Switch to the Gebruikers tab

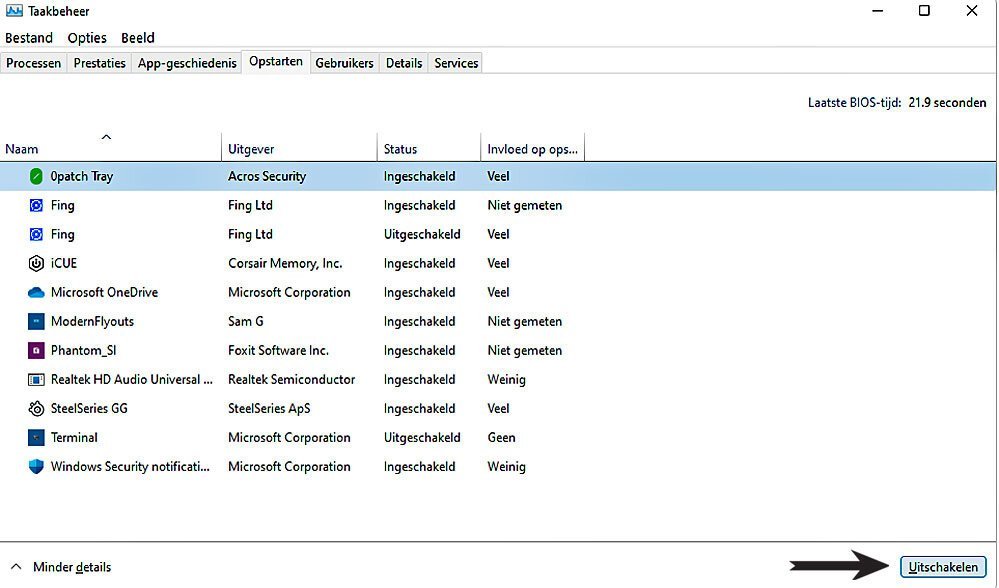pyautogui.click(x=344, y=63)
